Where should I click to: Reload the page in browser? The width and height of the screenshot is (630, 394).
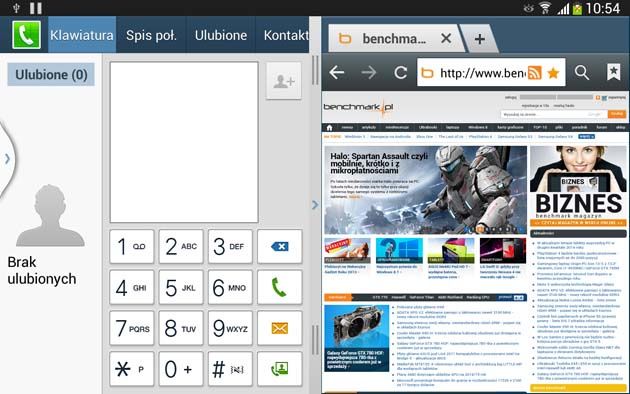click(400, 73)
